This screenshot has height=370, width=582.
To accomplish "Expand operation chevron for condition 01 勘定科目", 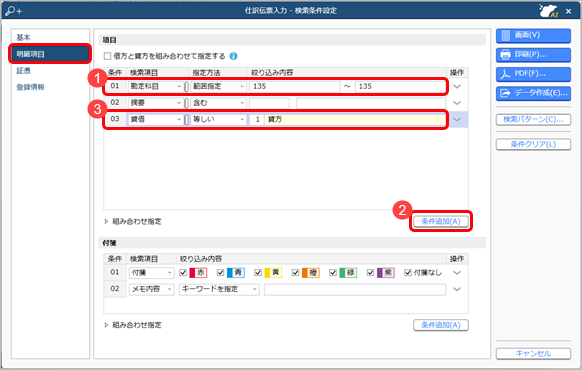I will [457, 86].
